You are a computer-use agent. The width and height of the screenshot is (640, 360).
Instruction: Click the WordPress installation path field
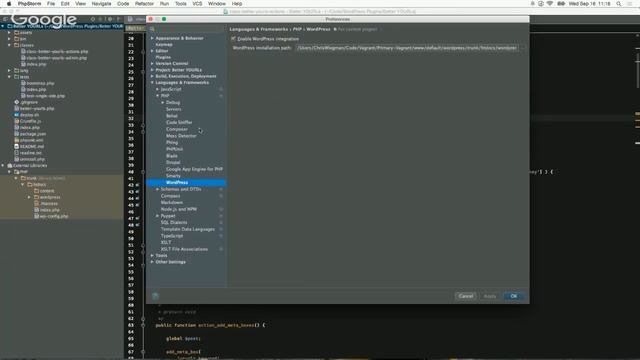coord(407,48)
